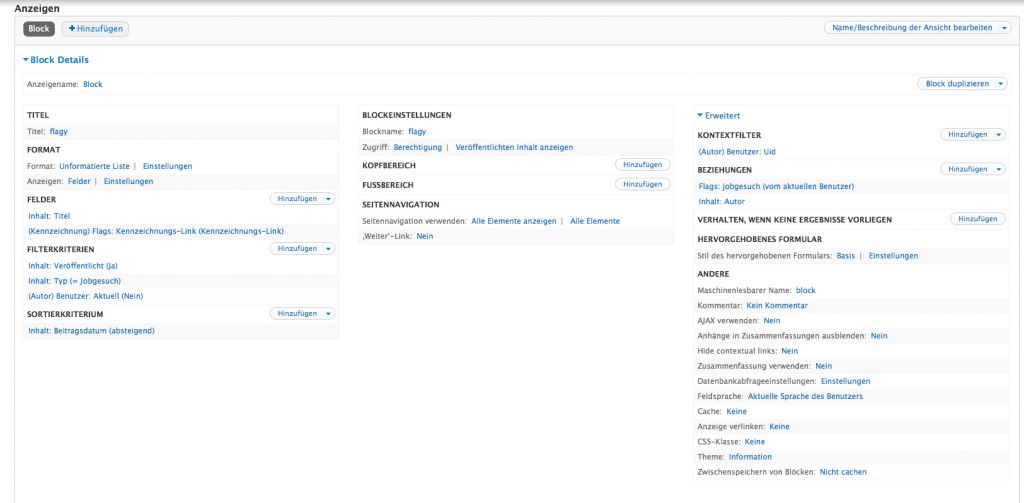Open the Inhalt: Typ (= Jobgesuch) filter

click(x=74, y=281)
